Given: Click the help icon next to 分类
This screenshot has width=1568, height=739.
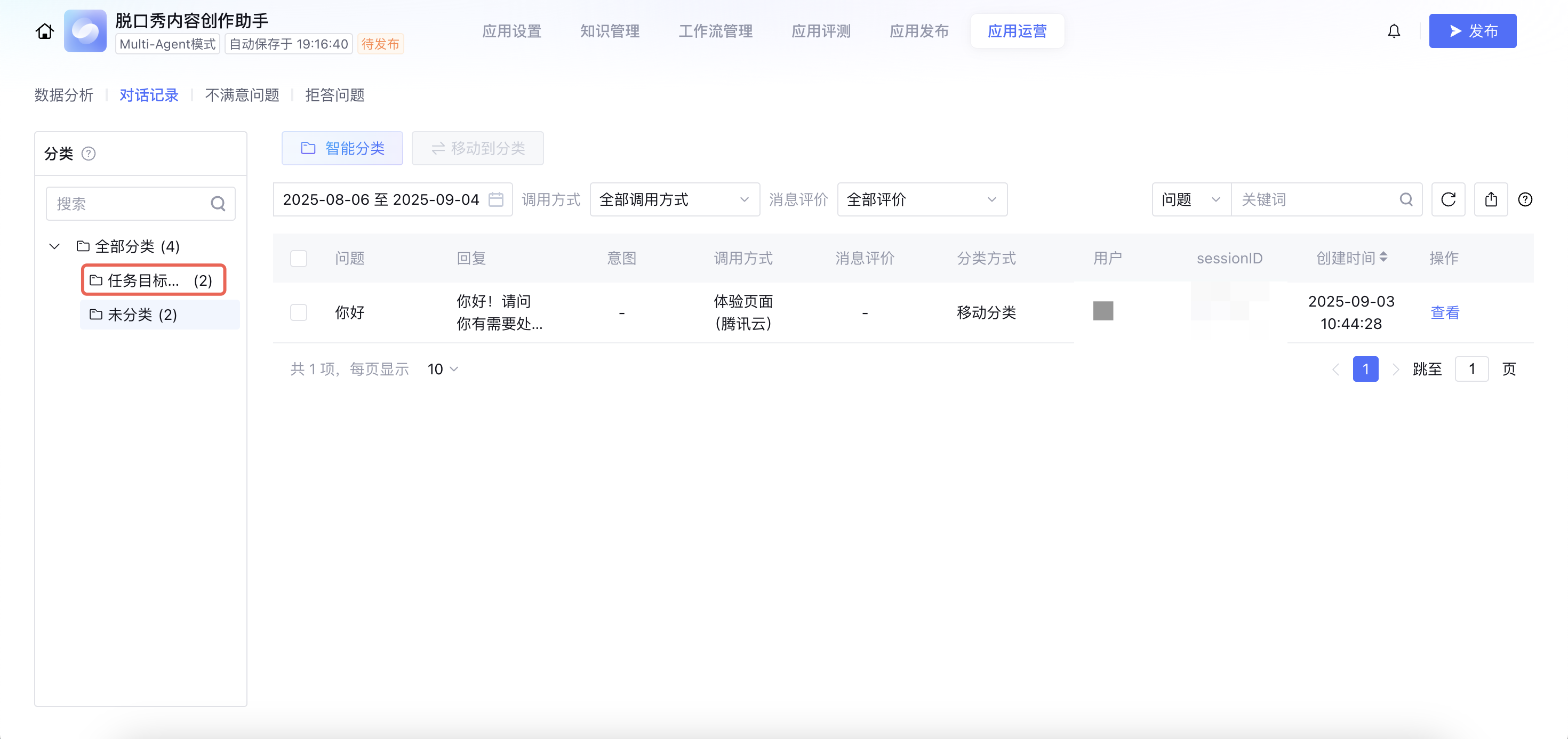Looking at the screenshot, I should pos(89,154).
